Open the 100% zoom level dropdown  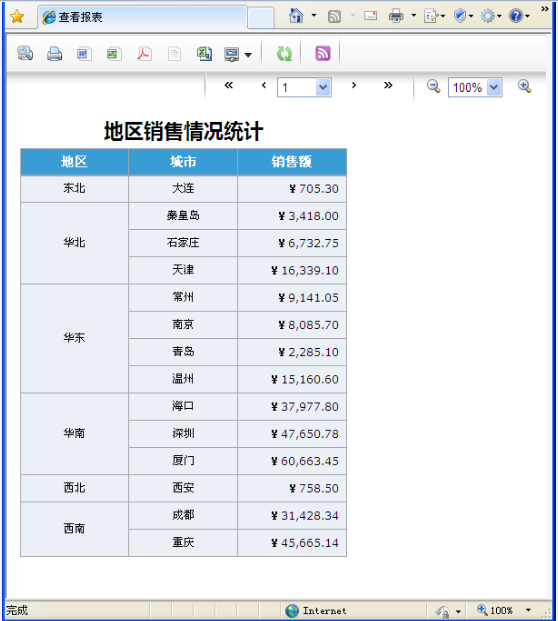coord(494,87)
